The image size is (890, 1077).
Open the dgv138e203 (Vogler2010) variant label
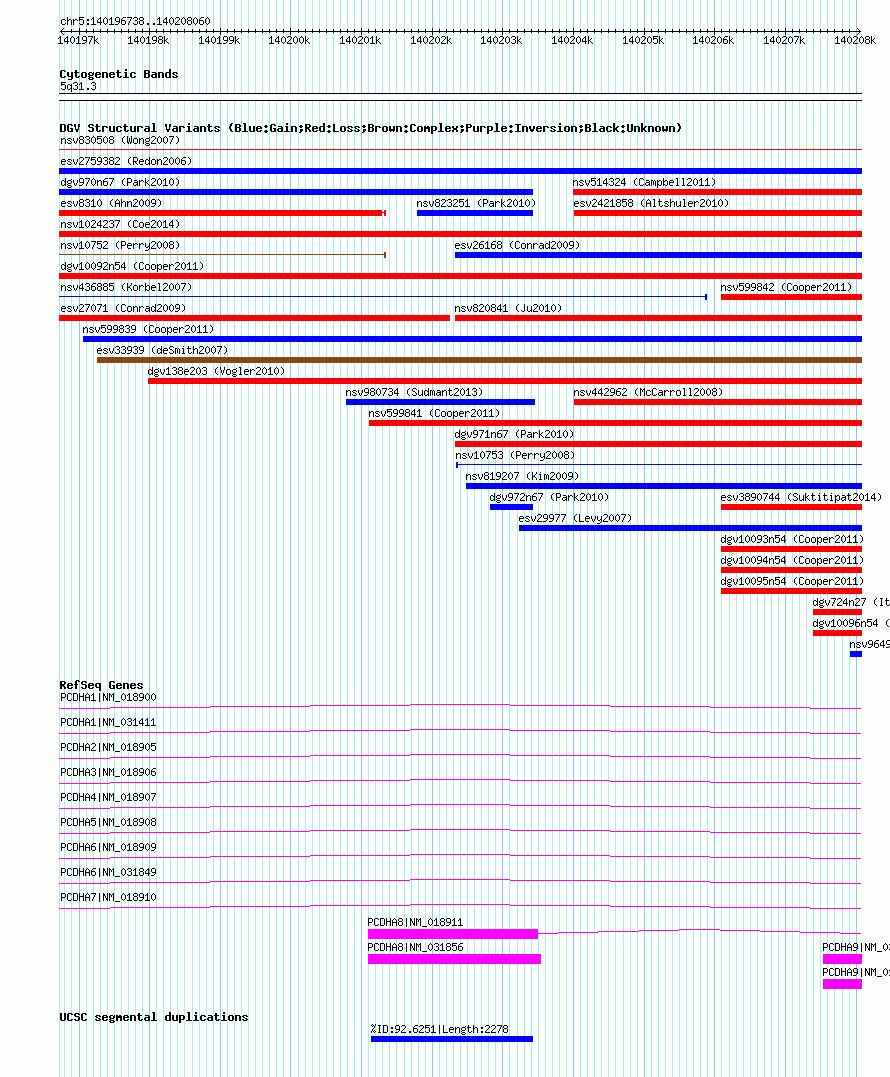coord(216,371)
